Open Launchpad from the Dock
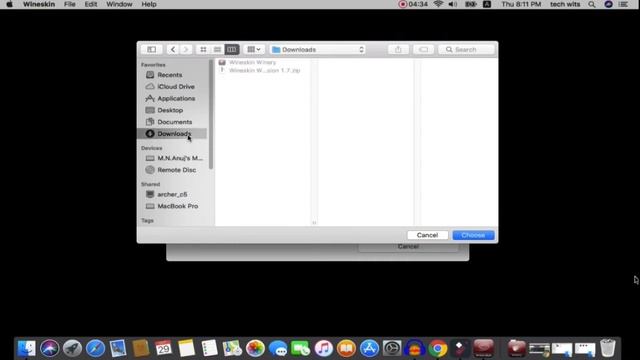The width and height of the screenshot is (640, 360). pyautogui.click(x=72, y=349)
